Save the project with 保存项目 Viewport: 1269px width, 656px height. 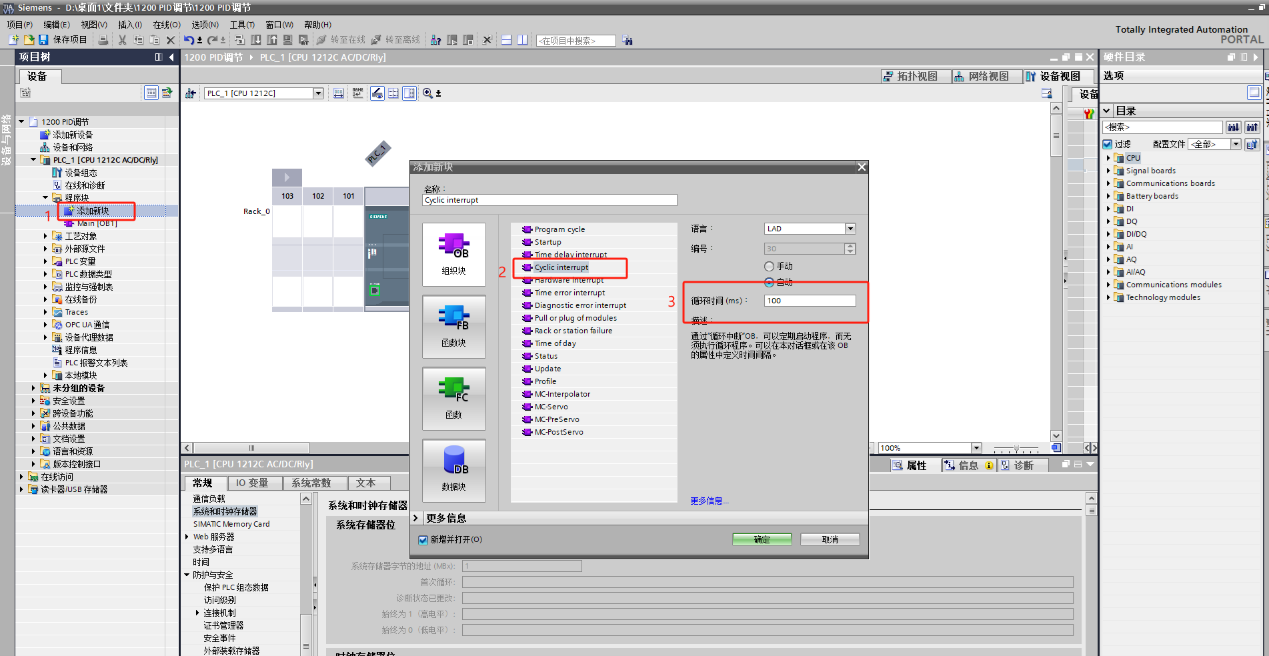[x=63, y=40]
